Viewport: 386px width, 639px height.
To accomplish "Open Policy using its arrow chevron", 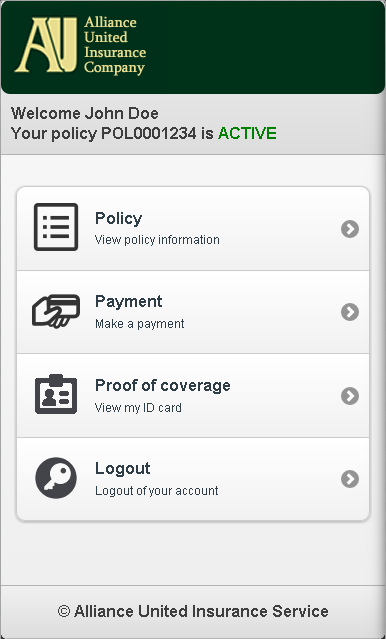I will tap(350, 229).
